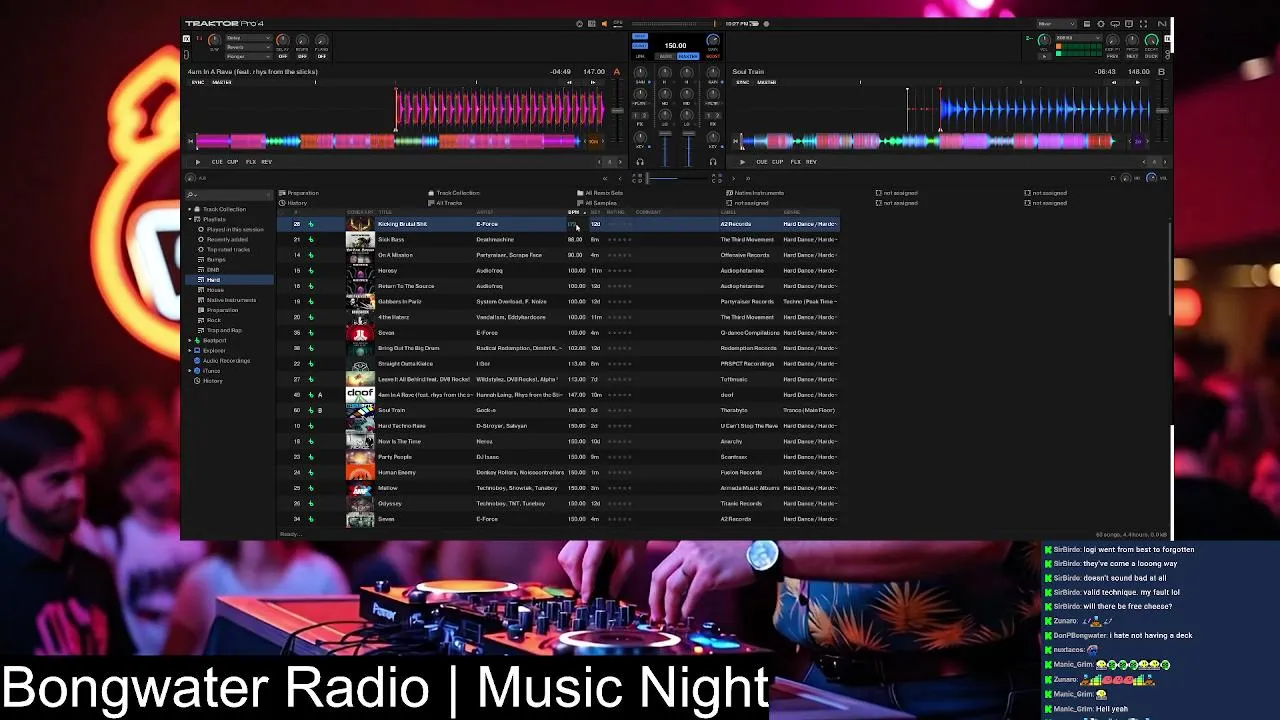Click the deck A letter icon
The image size is (1280, 720).
tap(616, 72)
